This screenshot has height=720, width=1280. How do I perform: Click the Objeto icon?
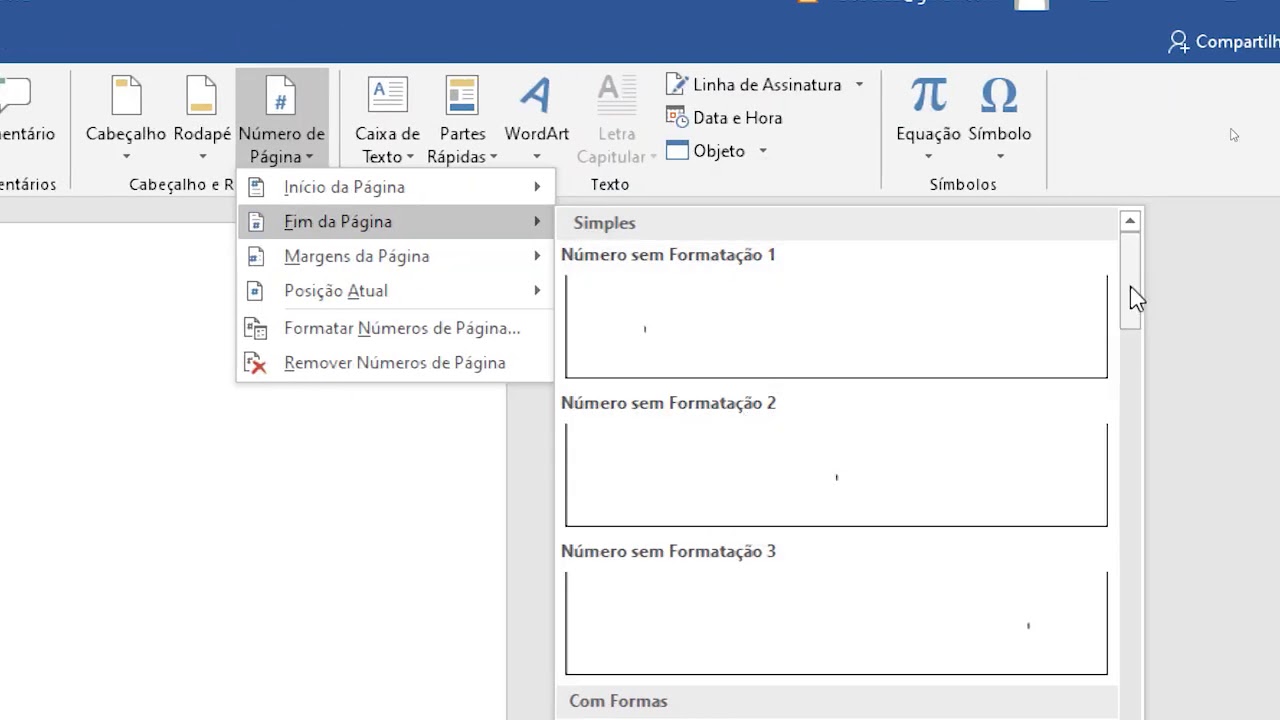[677, 151]
